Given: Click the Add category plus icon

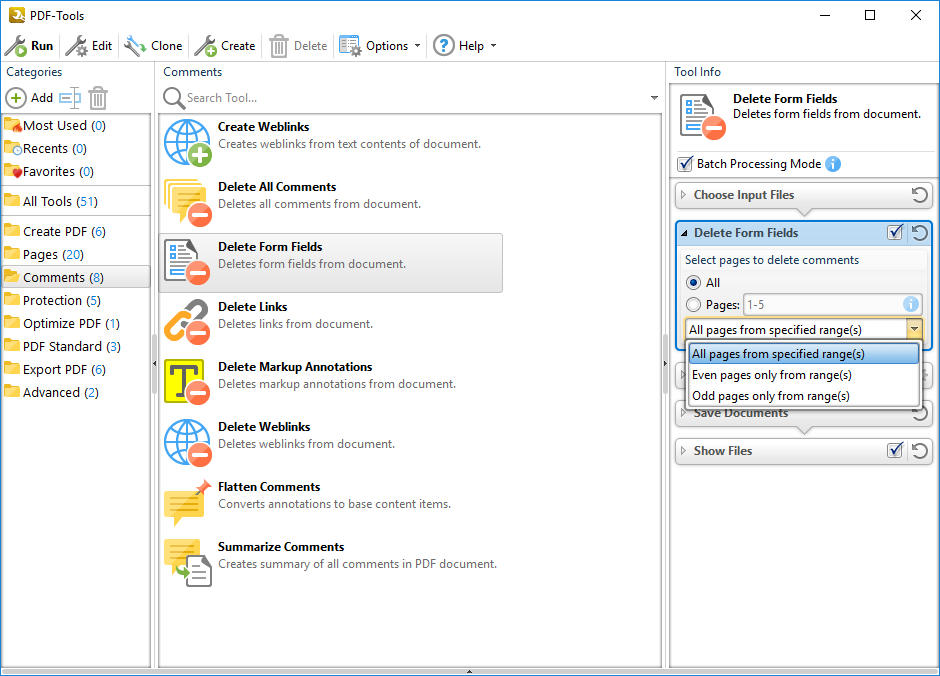Looking at the screenshot, I should pyautogui.click(x=16, y=98).
